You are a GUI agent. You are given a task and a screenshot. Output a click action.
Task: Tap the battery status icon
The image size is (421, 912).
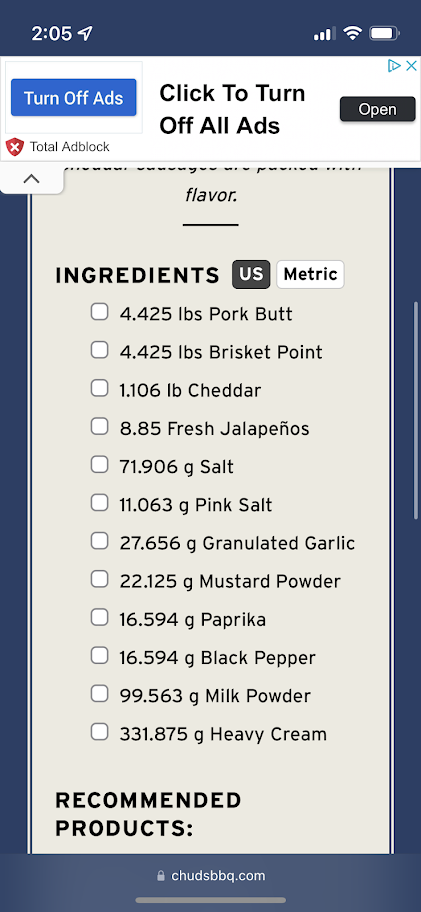[384, 34]
